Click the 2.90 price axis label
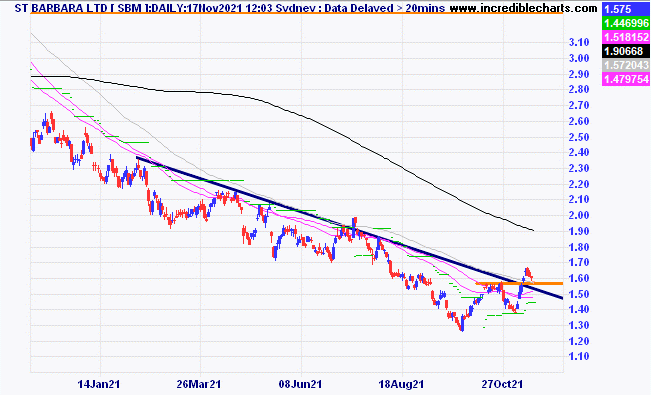This screenshot has height=395, width=651. [579, 74]
